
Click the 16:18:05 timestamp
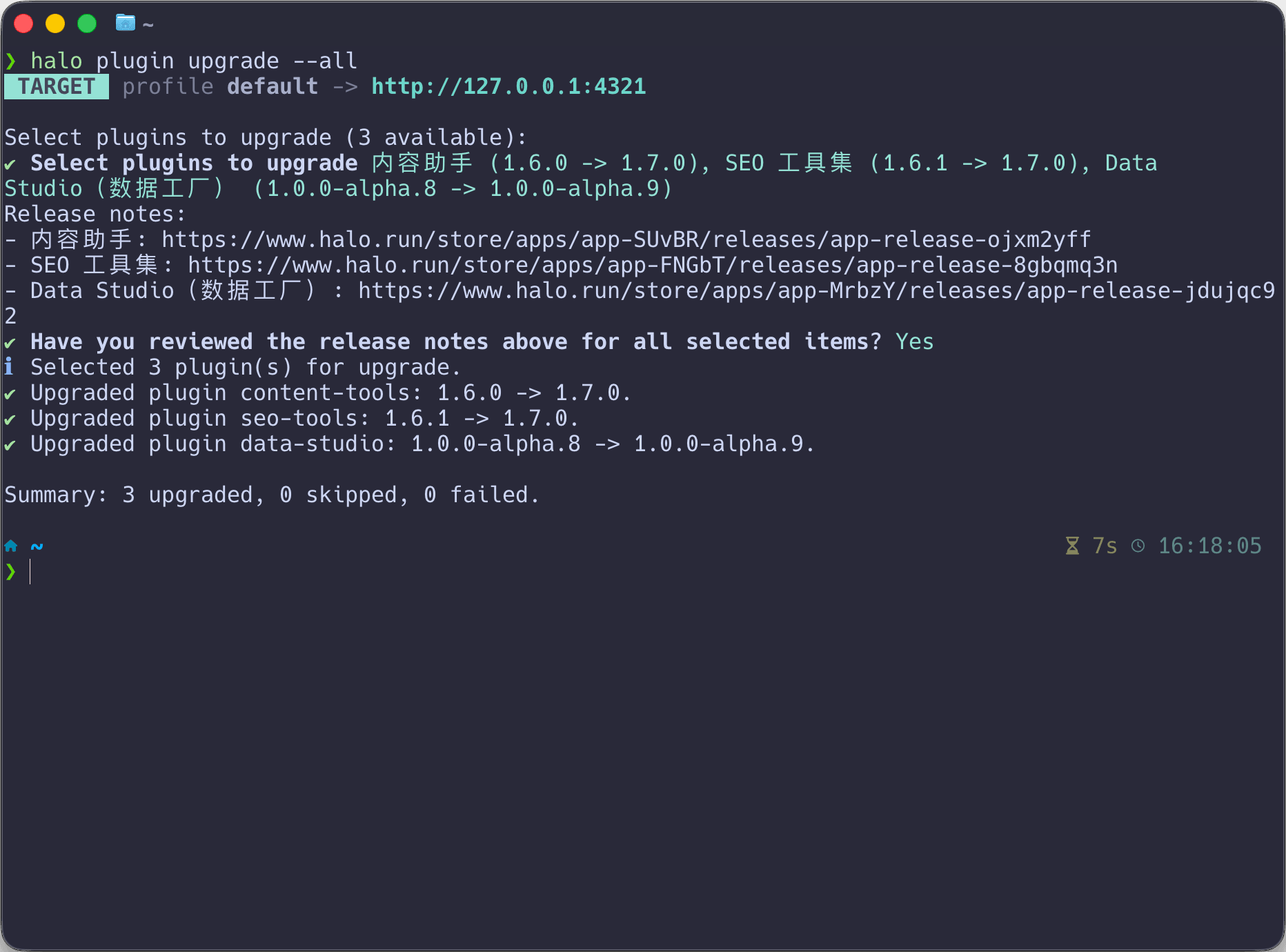1209,546
